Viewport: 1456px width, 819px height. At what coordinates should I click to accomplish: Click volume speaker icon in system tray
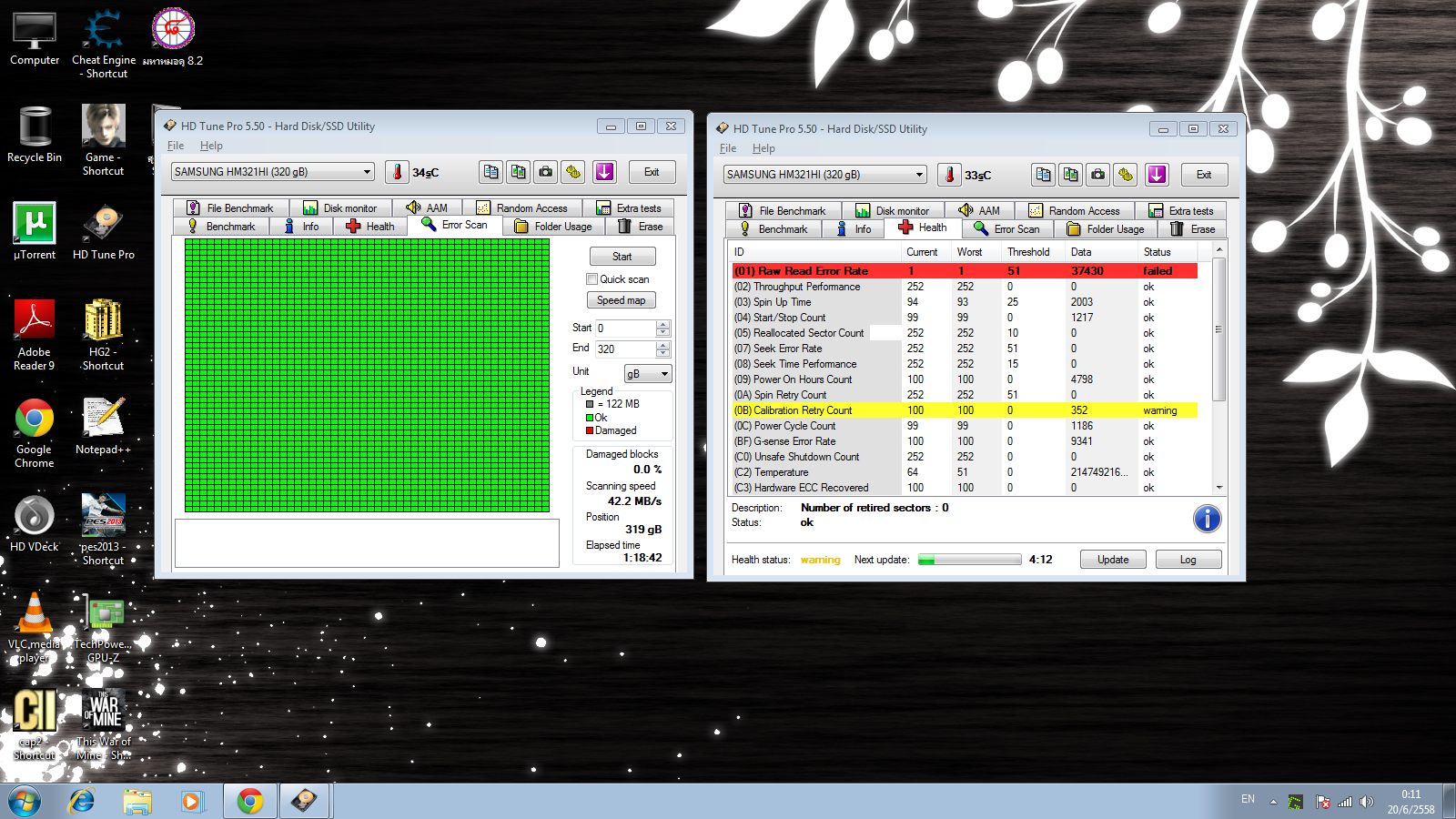point(1367,802)
